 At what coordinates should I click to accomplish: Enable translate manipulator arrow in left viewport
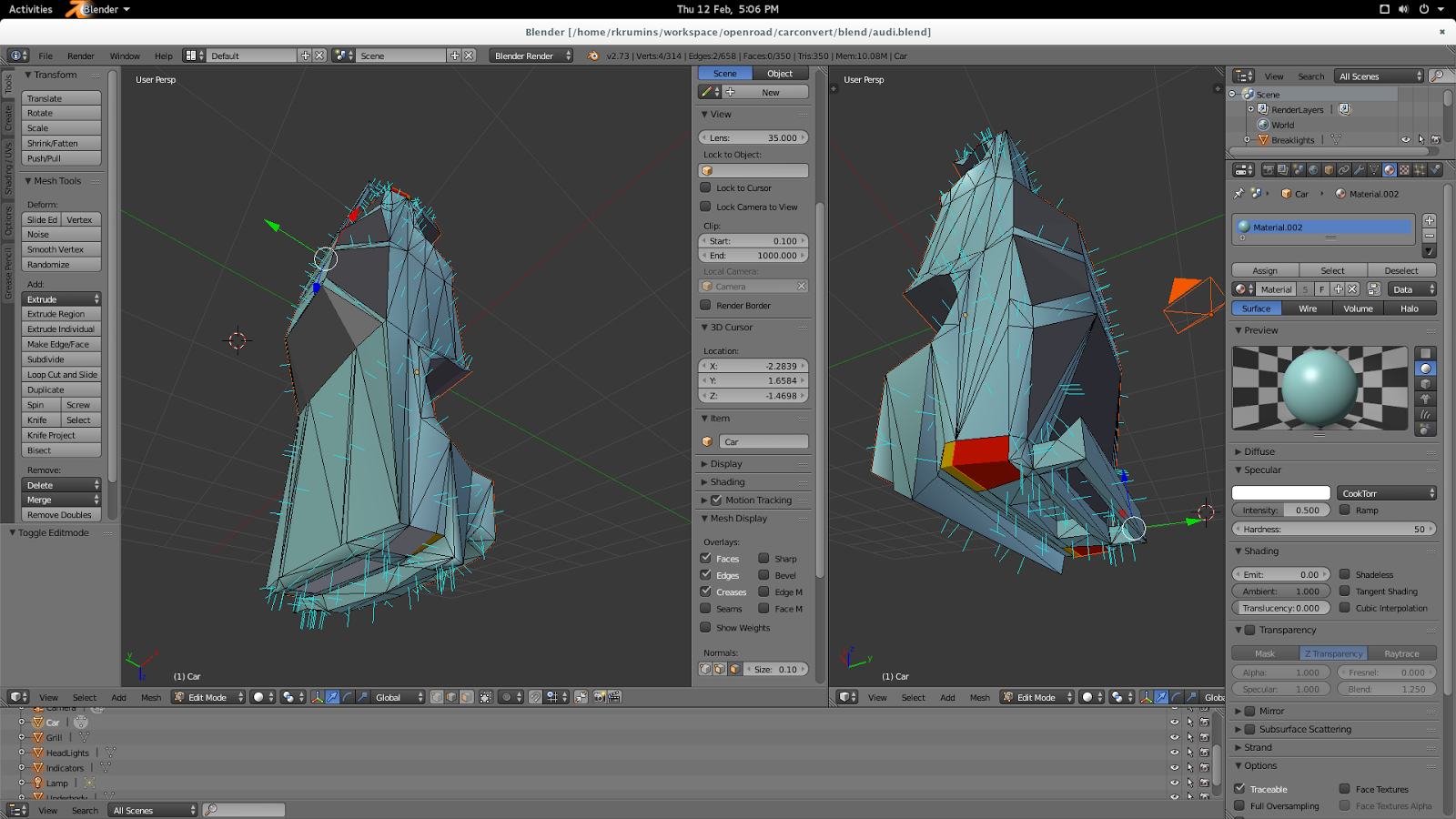(332, 697)
